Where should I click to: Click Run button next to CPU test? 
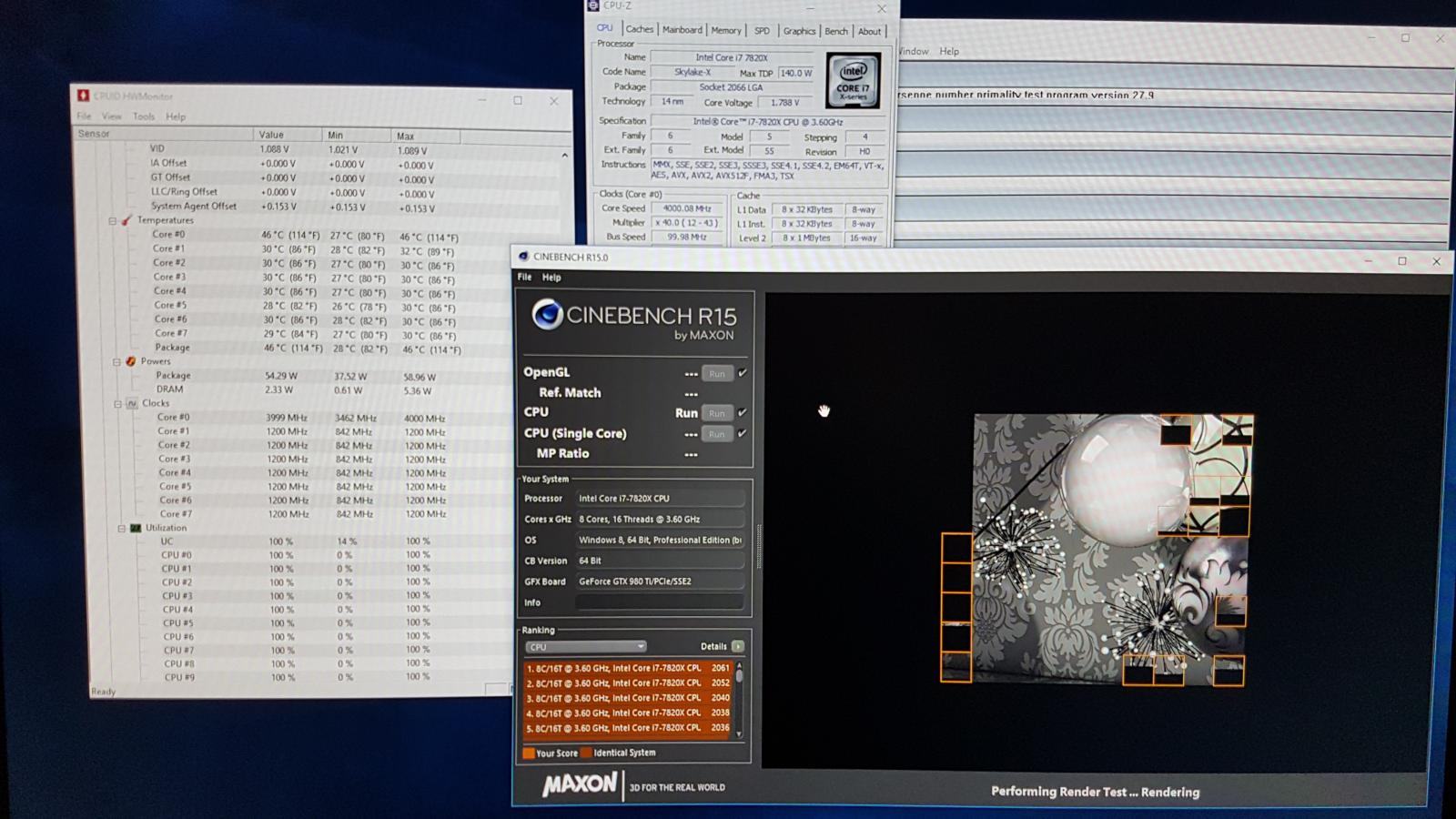(717, 413)
